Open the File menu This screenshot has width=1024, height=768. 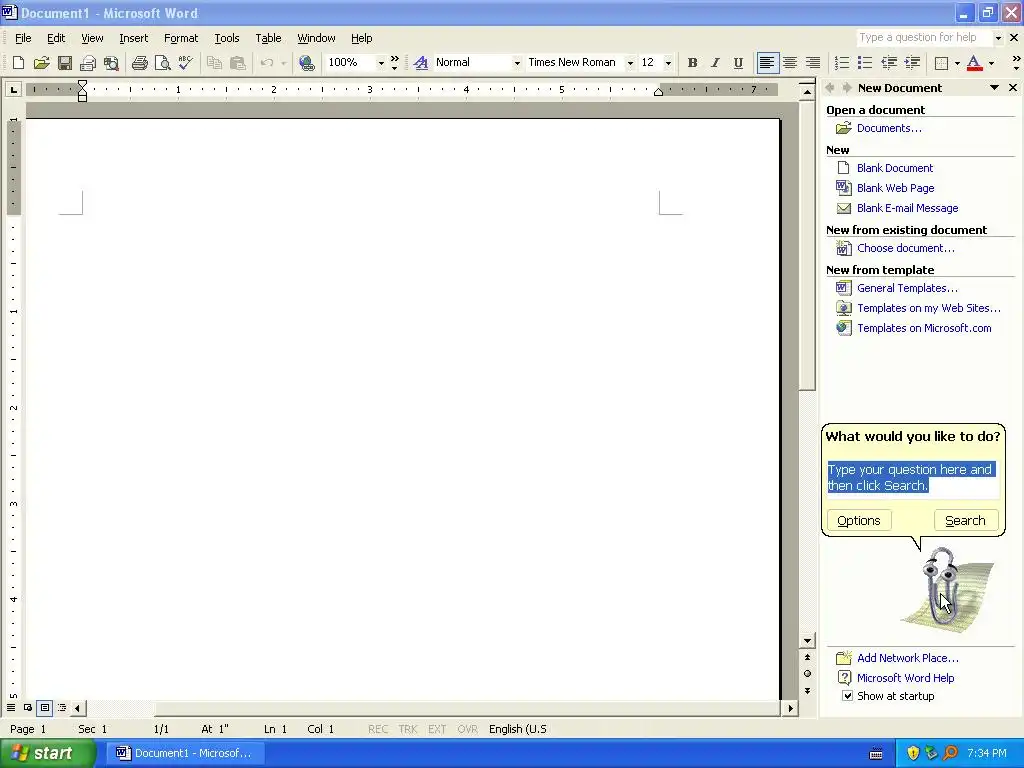tap(23, 38)
